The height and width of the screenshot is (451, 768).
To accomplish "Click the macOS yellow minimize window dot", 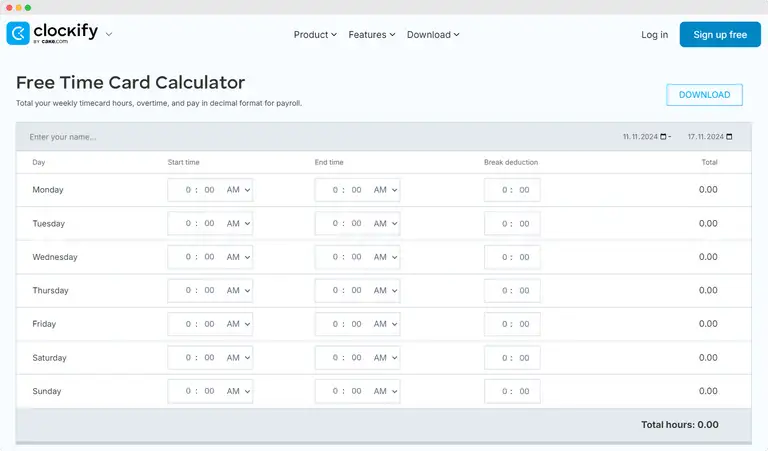I will click(19, 7).
